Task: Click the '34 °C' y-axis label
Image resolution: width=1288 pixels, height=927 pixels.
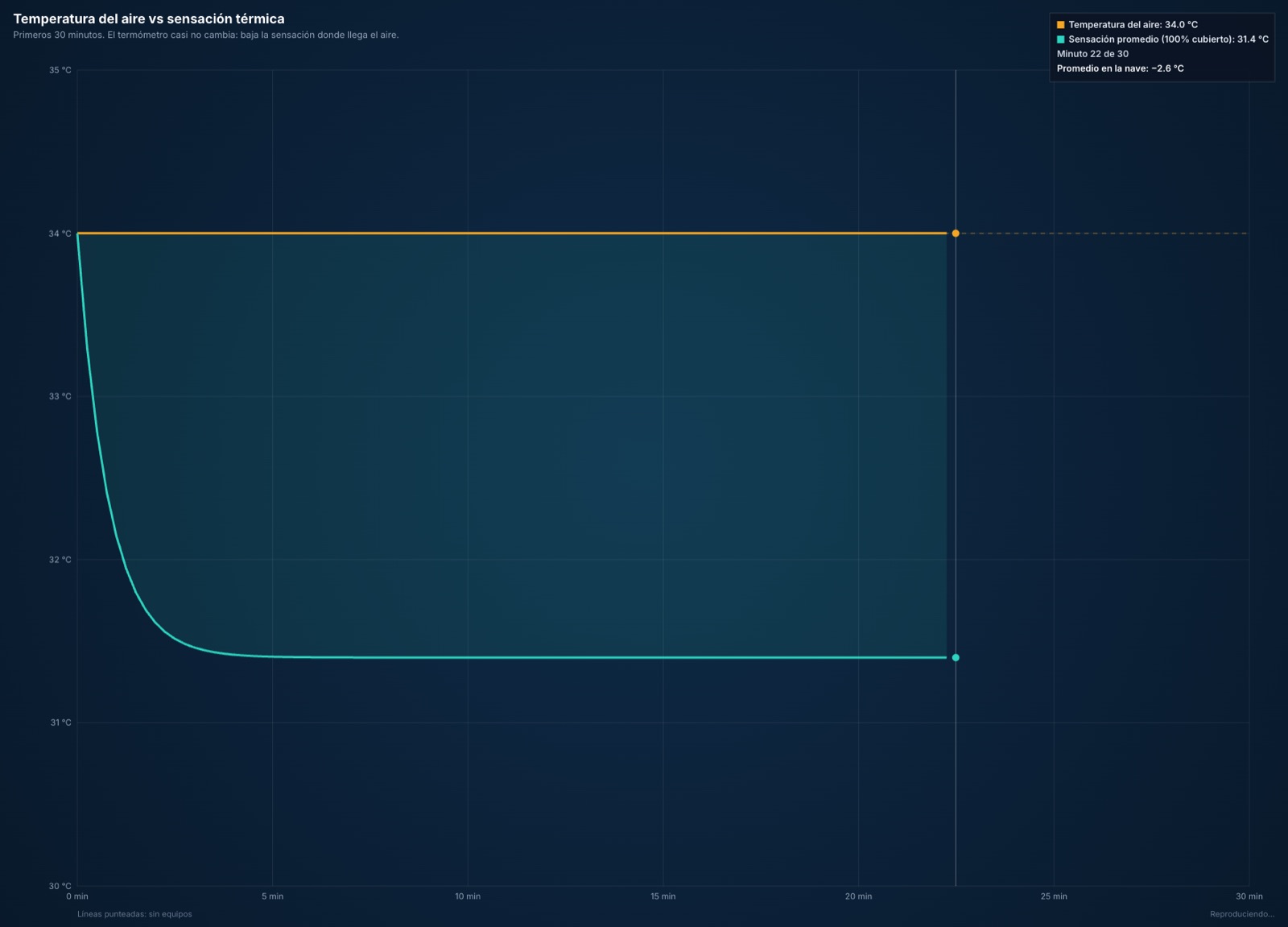Action: pos(60,234)
